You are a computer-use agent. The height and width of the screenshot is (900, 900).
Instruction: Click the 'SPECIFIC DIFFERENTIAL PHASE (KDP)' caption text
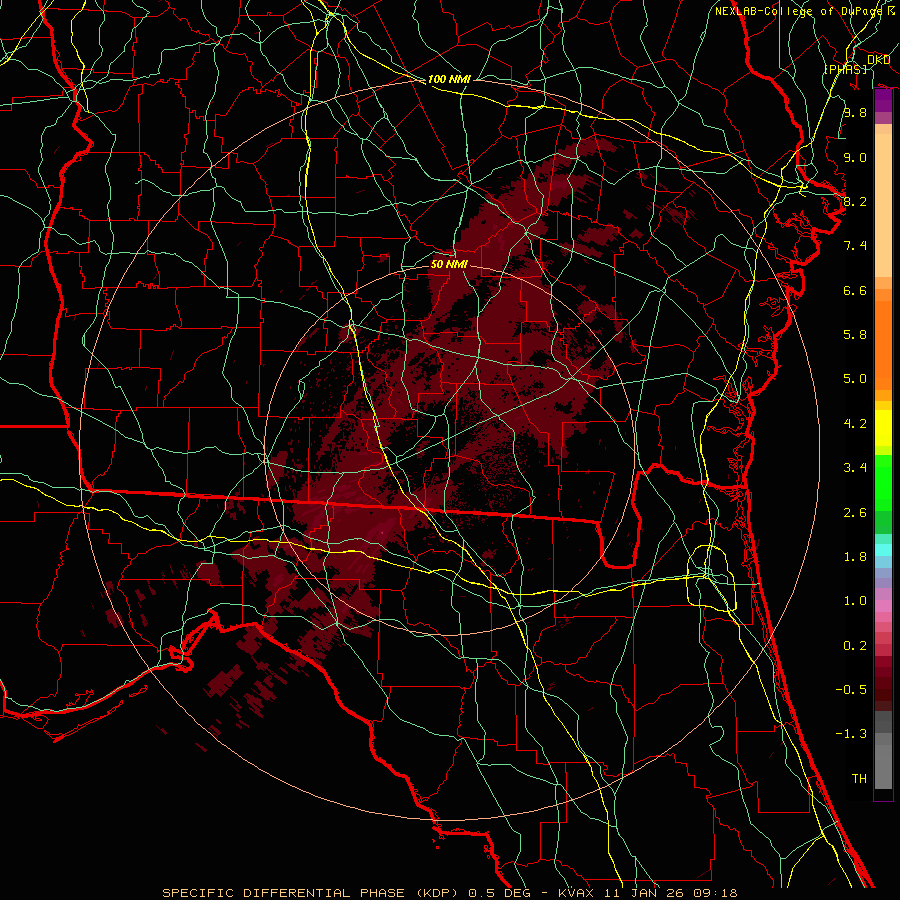tap(313, 893)
